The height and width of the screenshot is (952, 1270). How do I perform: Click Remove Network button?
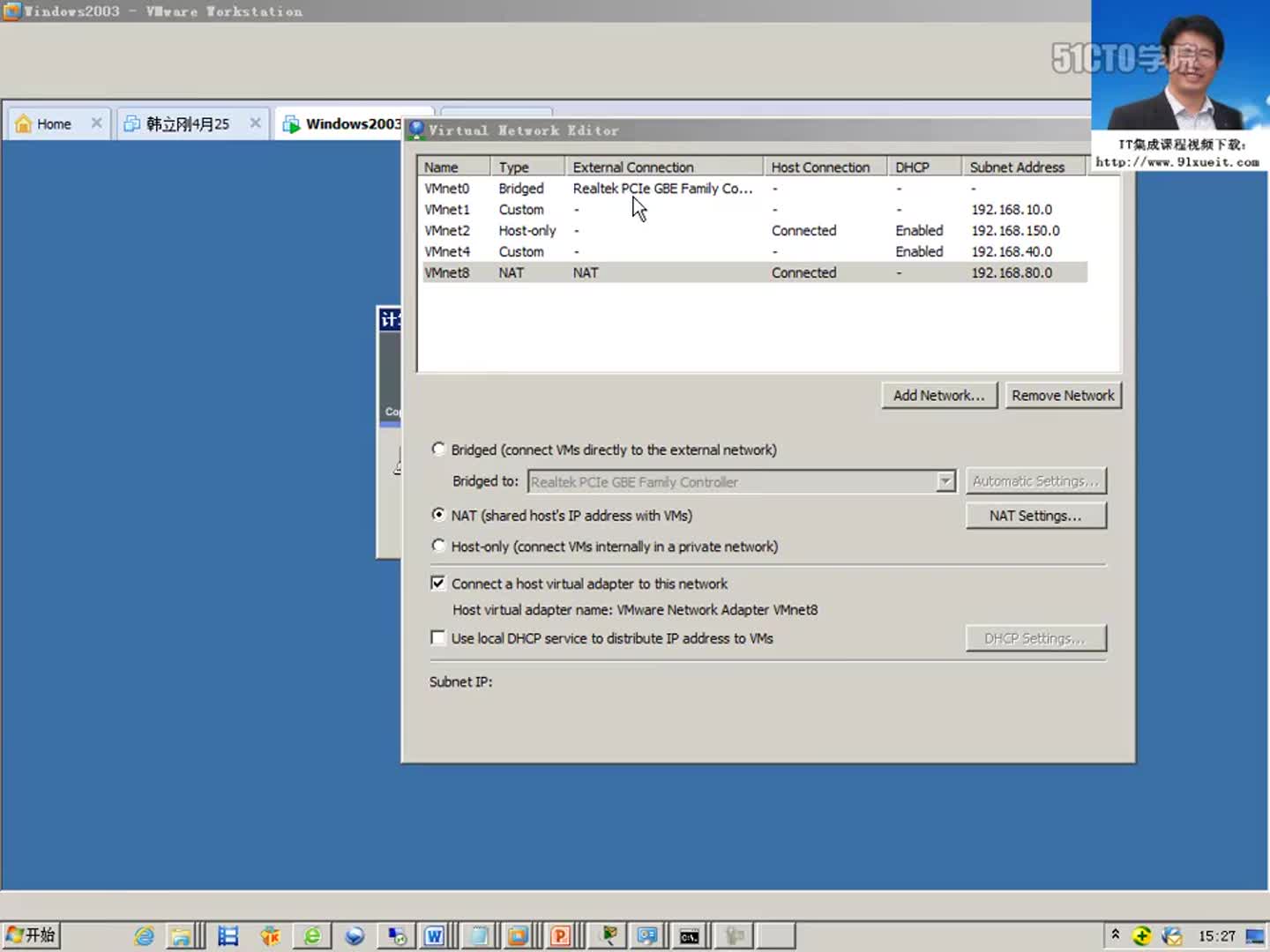tap(1063, 395)
